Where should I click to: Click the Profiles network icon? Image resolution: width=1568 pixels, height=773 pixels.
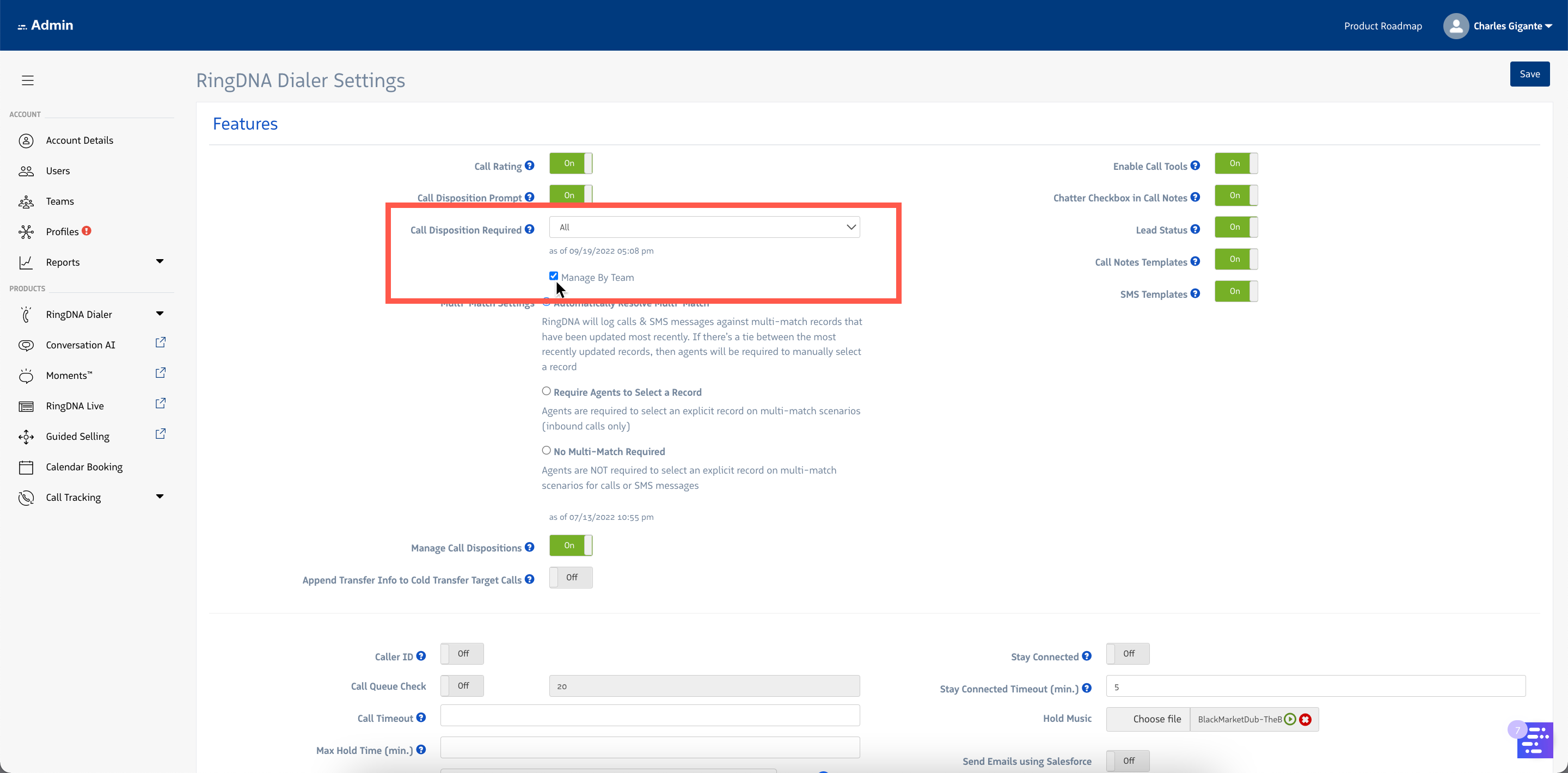click(x=26, y=232)
